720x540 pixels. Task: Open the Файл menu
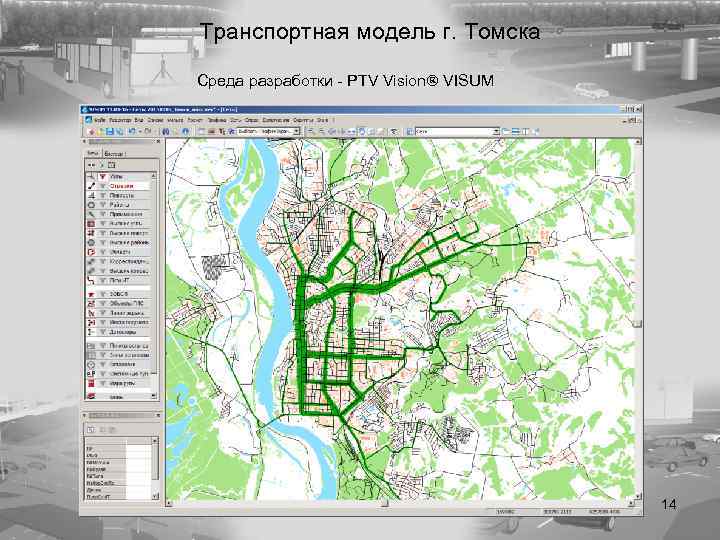[99, 120]
